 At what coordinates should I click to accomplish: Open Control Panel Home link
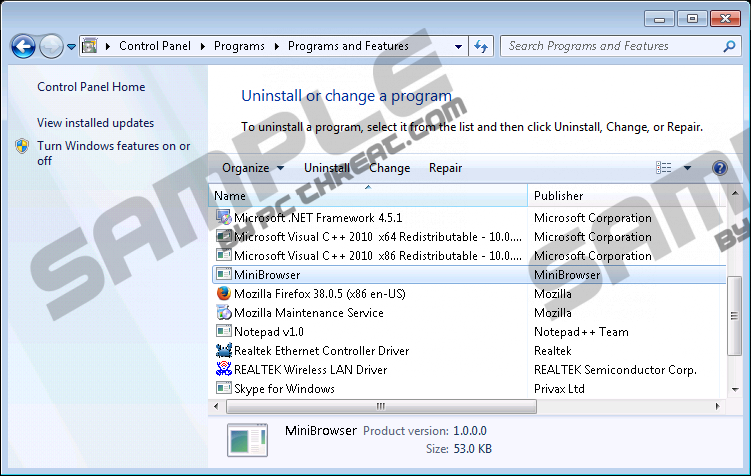pos(91,87)
